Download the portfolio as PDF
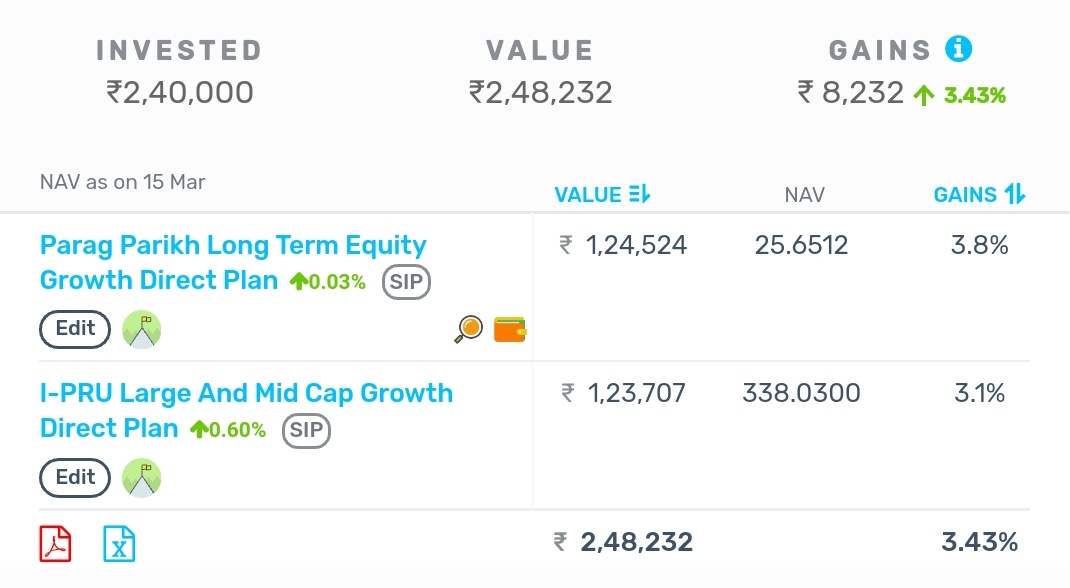The height and width of the screenshot is (588, 1070). tap(55, 544)
